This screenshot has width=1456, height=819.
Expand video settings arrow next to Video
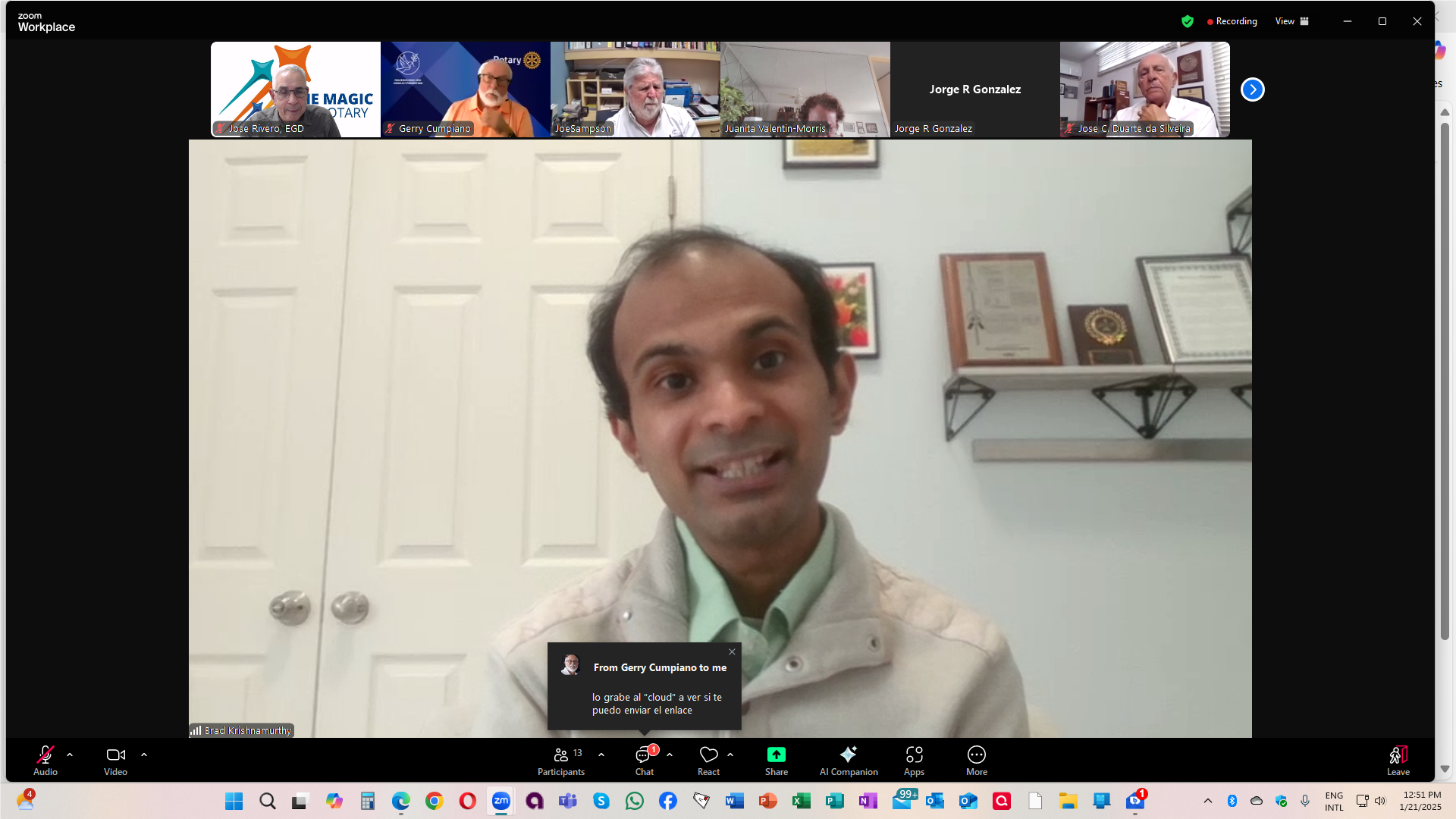tap(144, 755)
